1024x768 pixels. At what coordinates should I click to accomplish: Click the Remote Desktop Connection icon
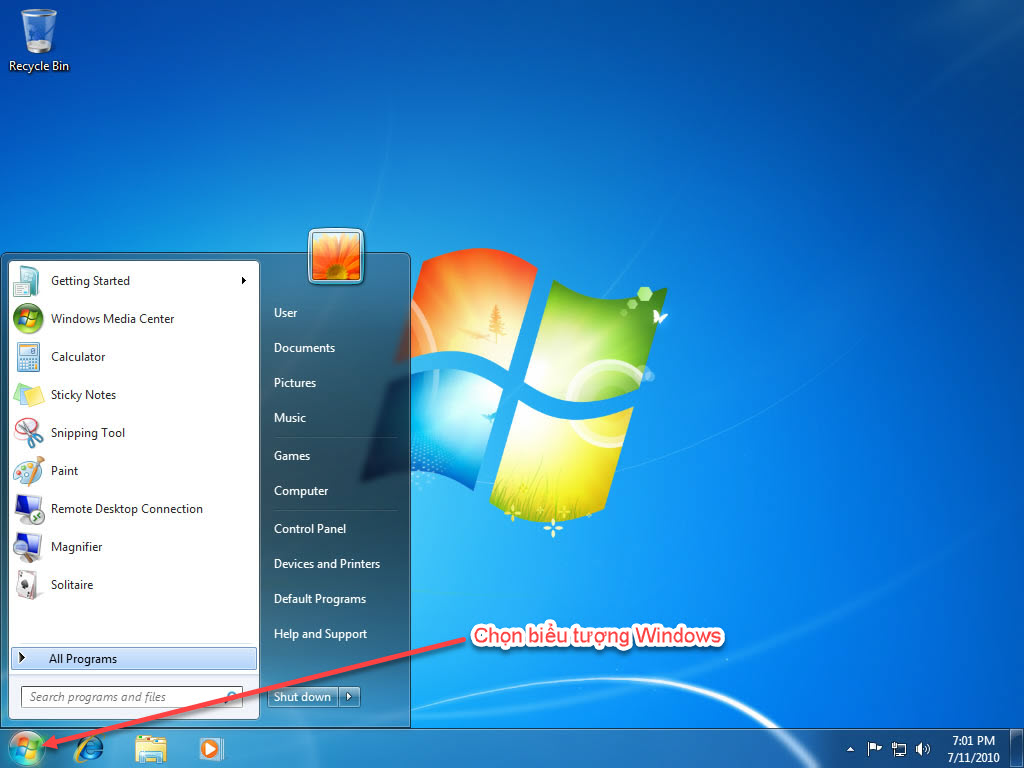coord(28,509)
